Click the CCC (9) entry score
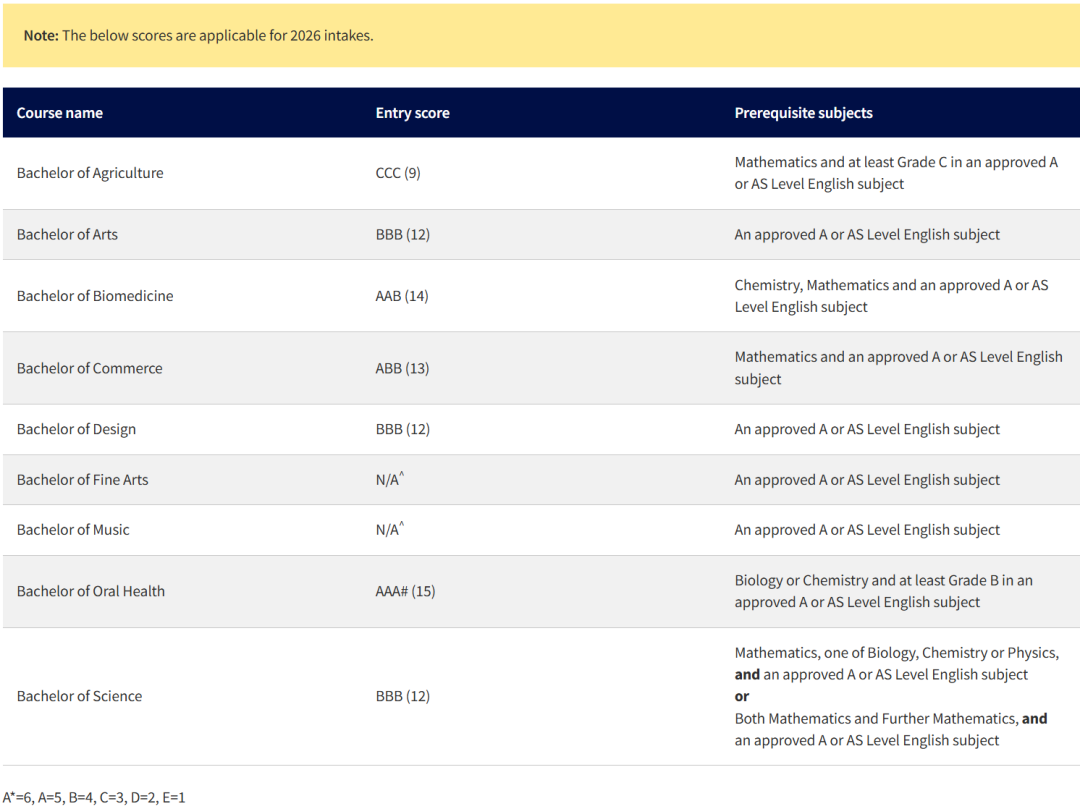Screen dimensions: 1080x809 (398, 173)
